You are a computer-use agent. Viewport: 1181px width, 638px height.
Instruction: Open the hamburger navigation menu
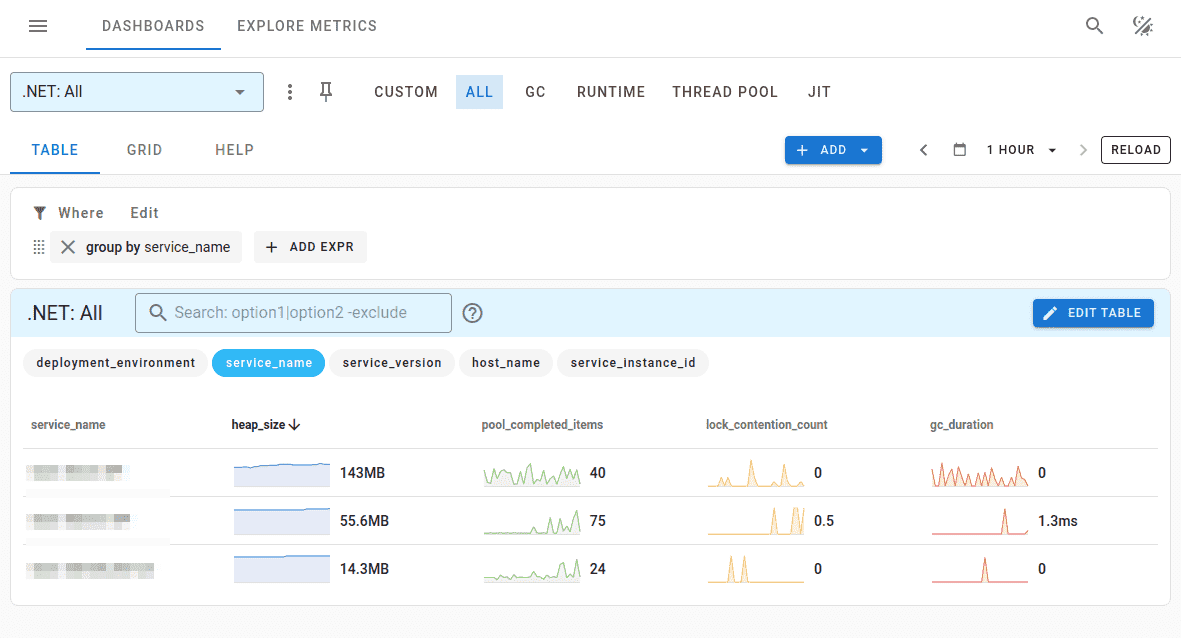[38, 26]
